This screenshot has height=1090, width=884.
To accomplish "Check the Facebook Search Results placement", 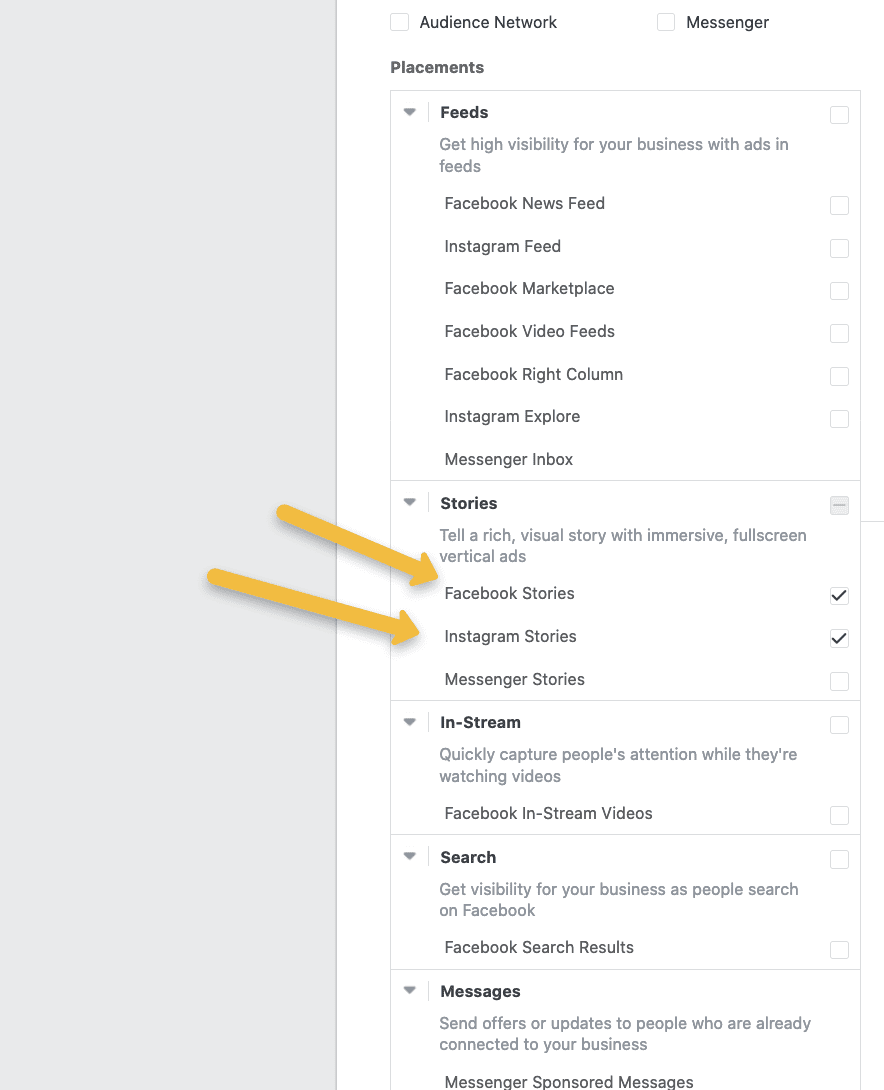I will click(839, 949).
